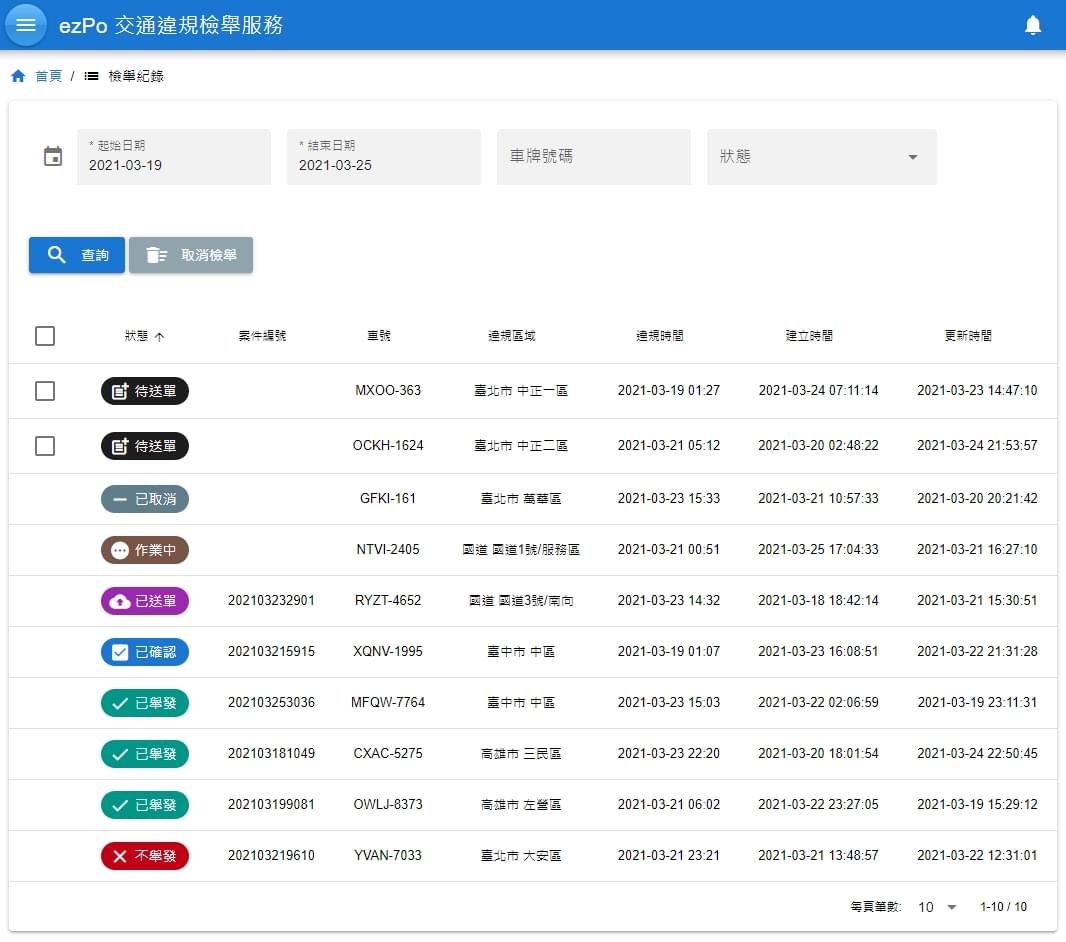The width and height of the screenshot is (1066, 942).
Task: Click the home icon in the breadcrumb
Action: (17, 74)
